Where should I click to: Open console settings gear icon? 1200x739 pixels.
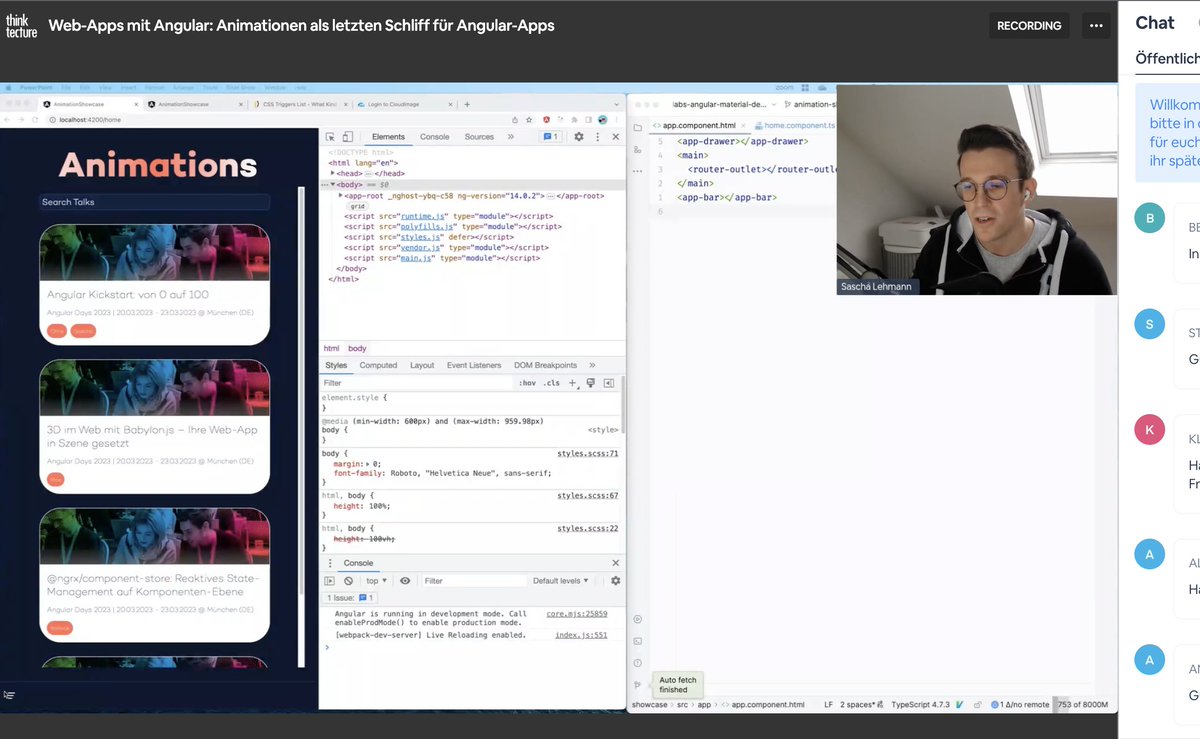pyautogui.click(x=615, y=581)
